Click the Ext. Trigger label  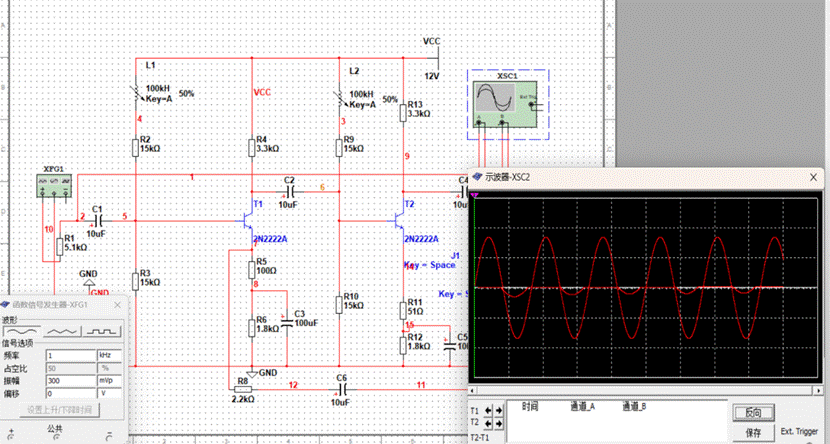click(799, 432)
